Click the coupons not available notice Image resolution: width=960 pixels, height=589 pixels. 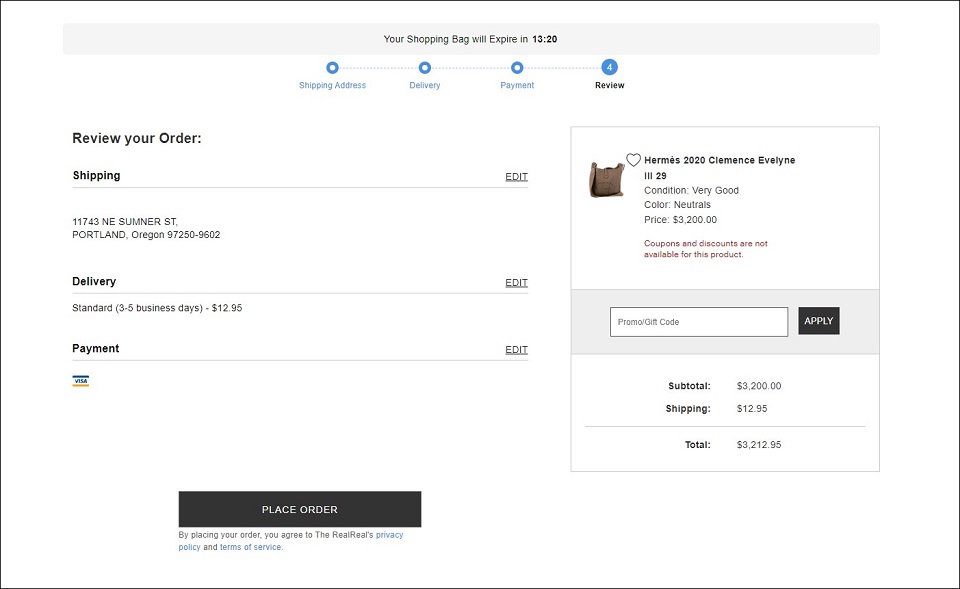(x=705, y=249)
